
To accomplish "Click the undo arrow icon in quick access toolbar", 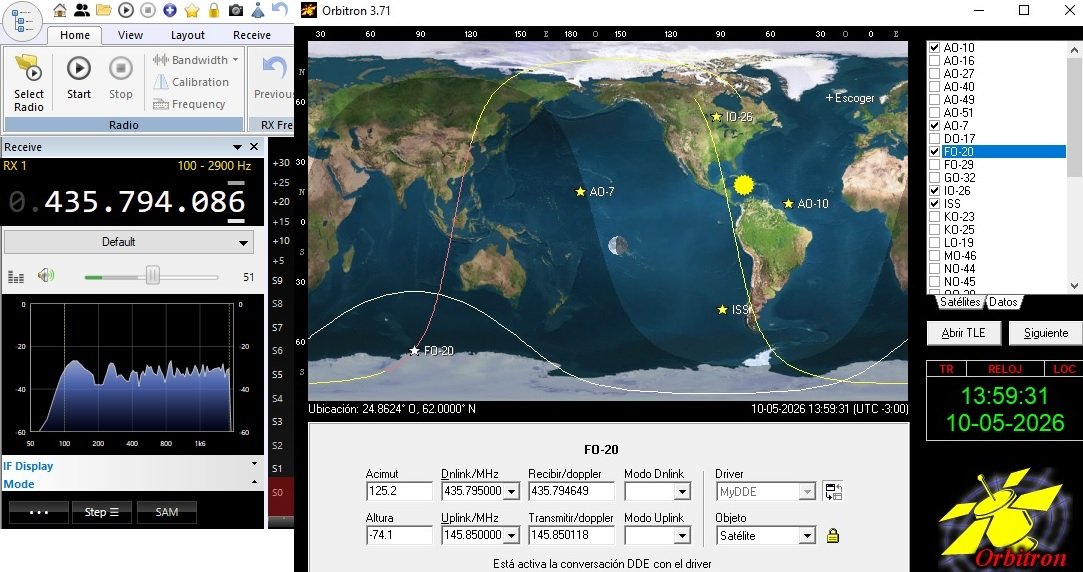I will pos(280,10).
